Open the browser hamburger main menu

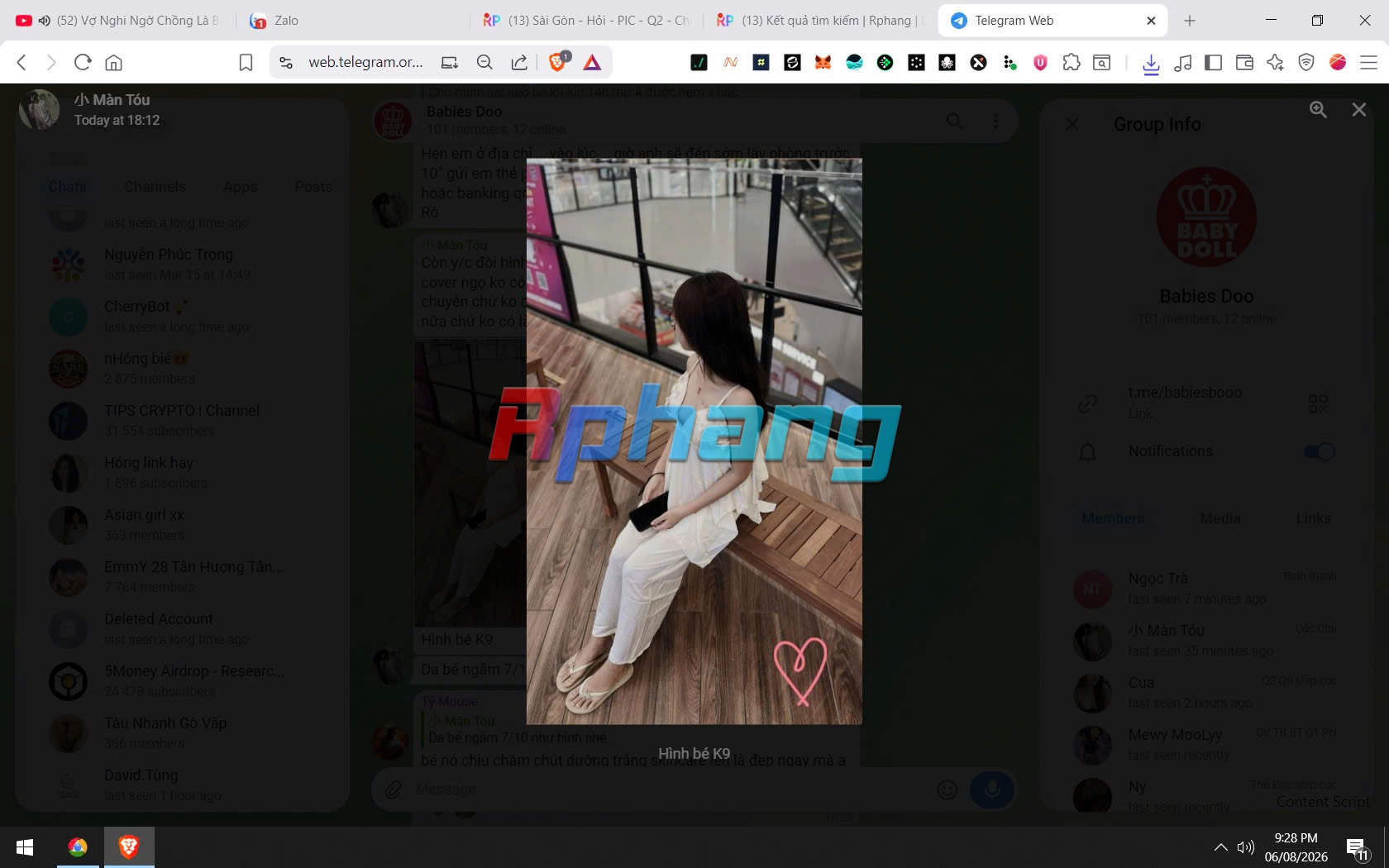pyautogui.click(x=1368, y=62)
